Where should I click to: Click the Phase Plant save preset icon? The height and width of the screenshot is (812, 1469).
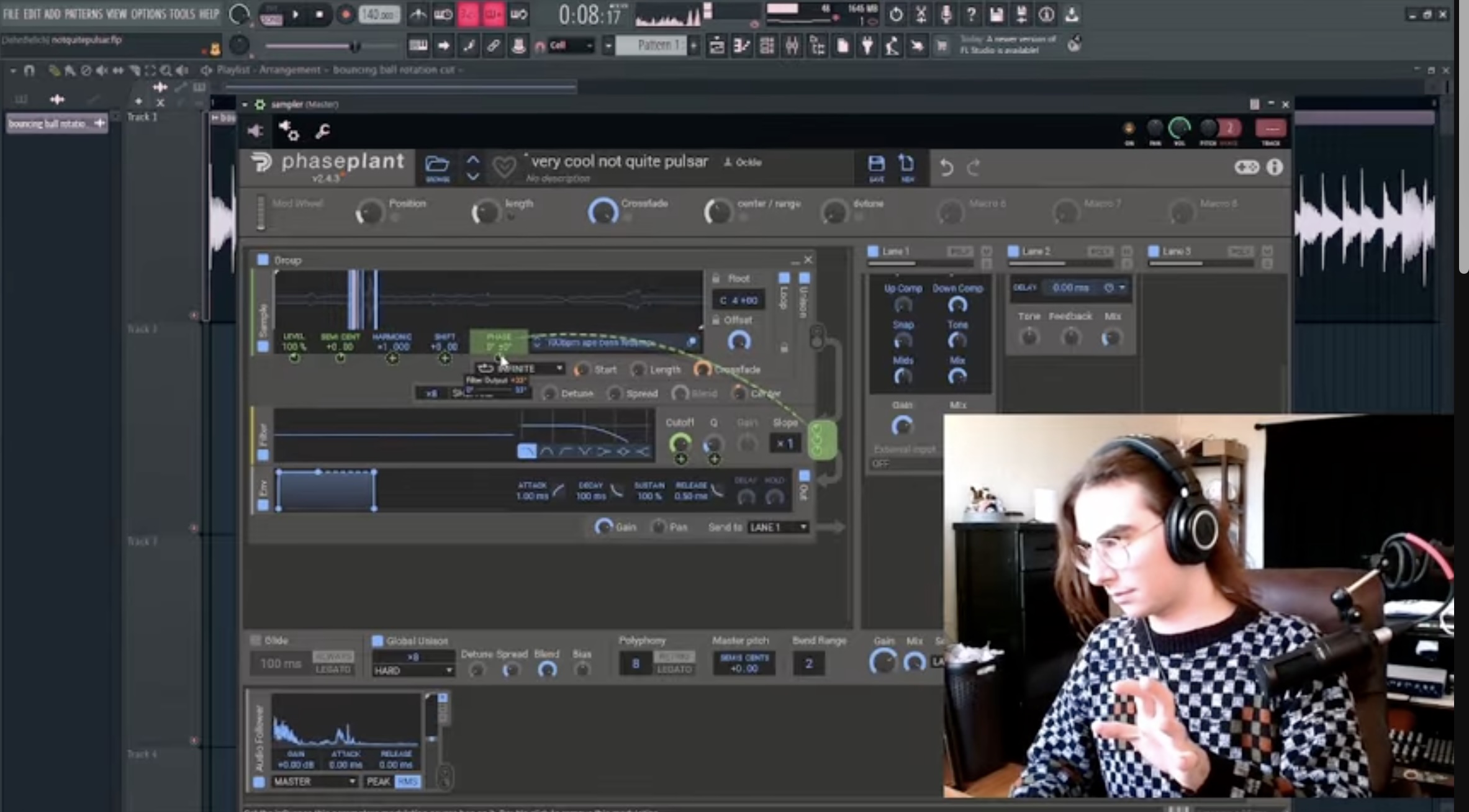pos(876,165)
